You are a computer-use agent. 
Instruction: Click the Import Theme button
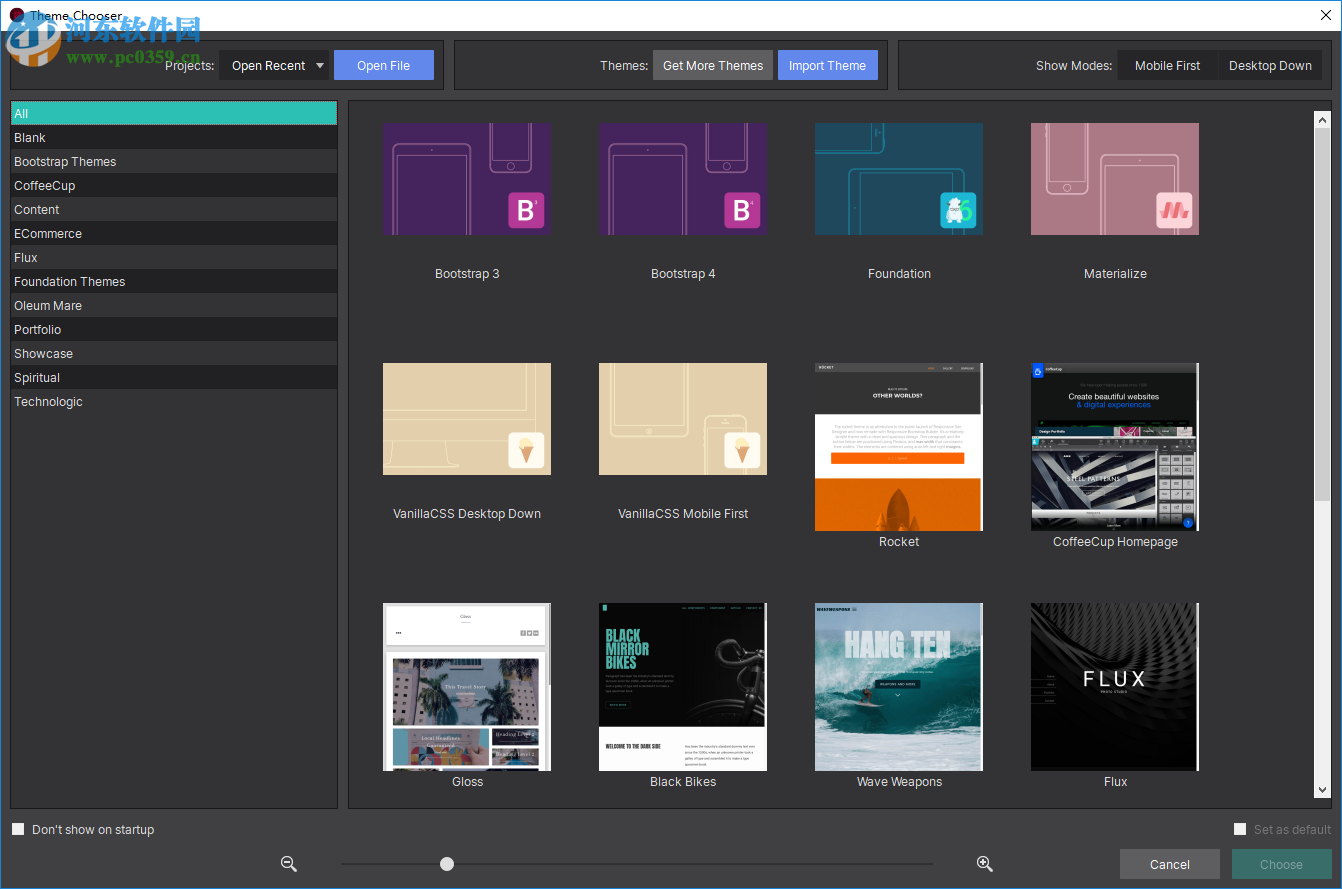coord(827,64)
